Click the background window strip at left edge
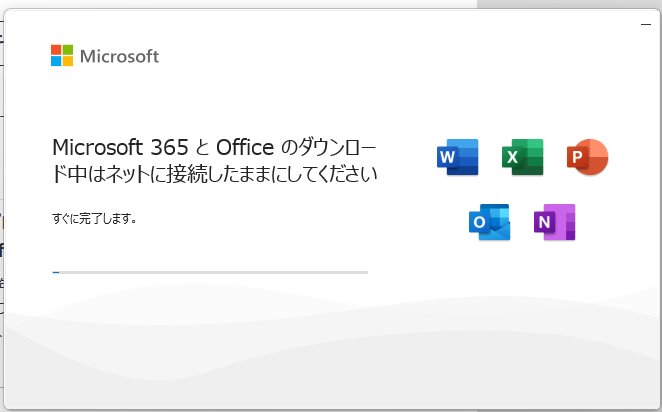 pos(2,211)
